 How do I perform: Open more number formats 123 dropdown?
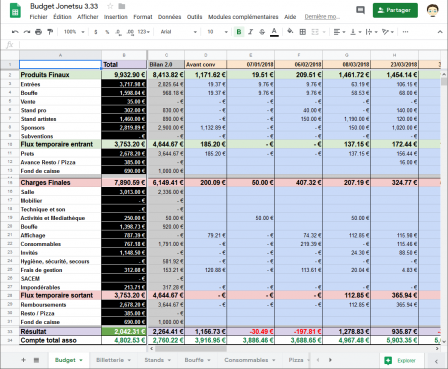click(x=143, y=32)
